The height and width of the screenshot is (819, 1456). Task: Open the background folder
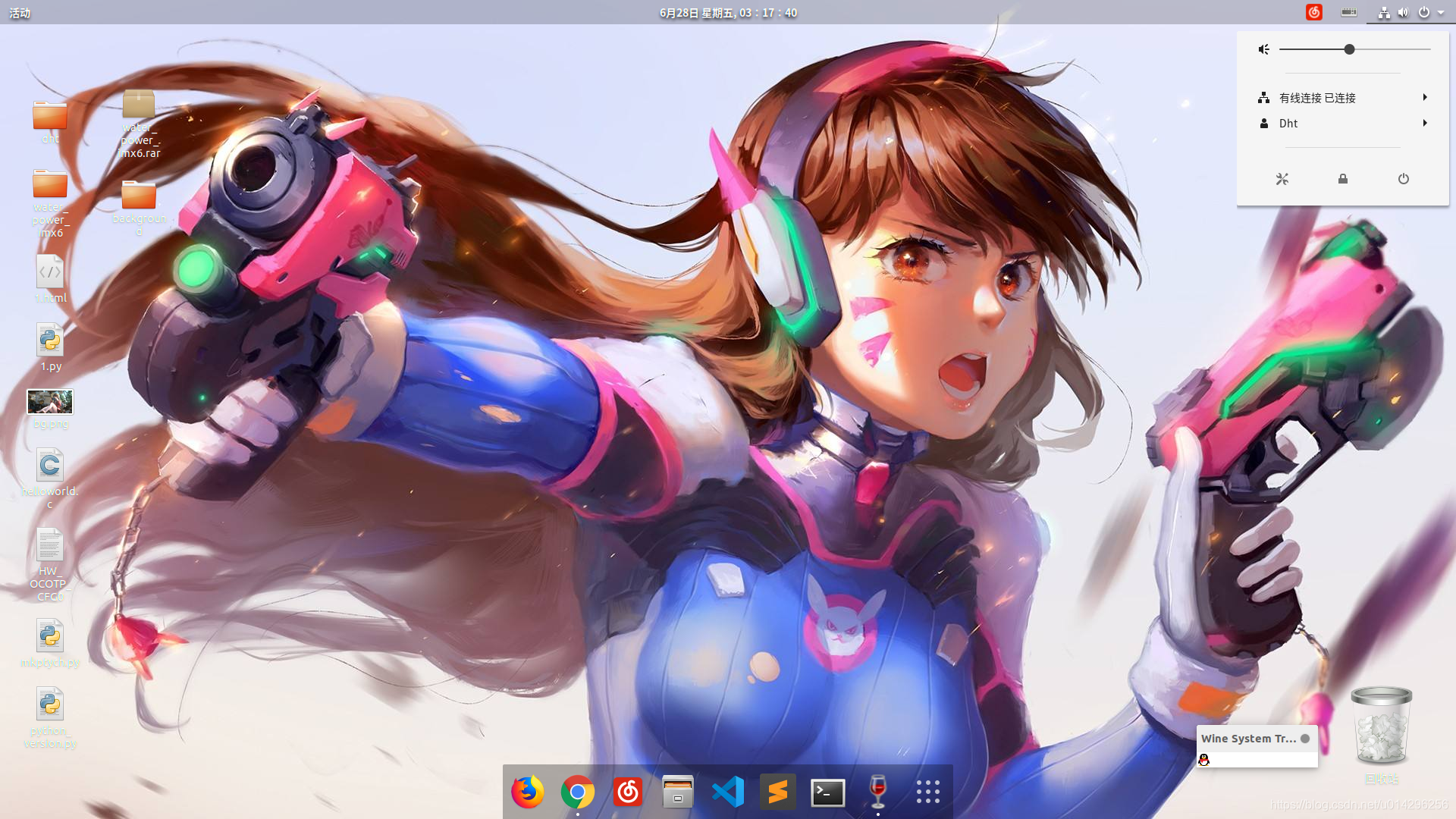[x=140, y=208]
